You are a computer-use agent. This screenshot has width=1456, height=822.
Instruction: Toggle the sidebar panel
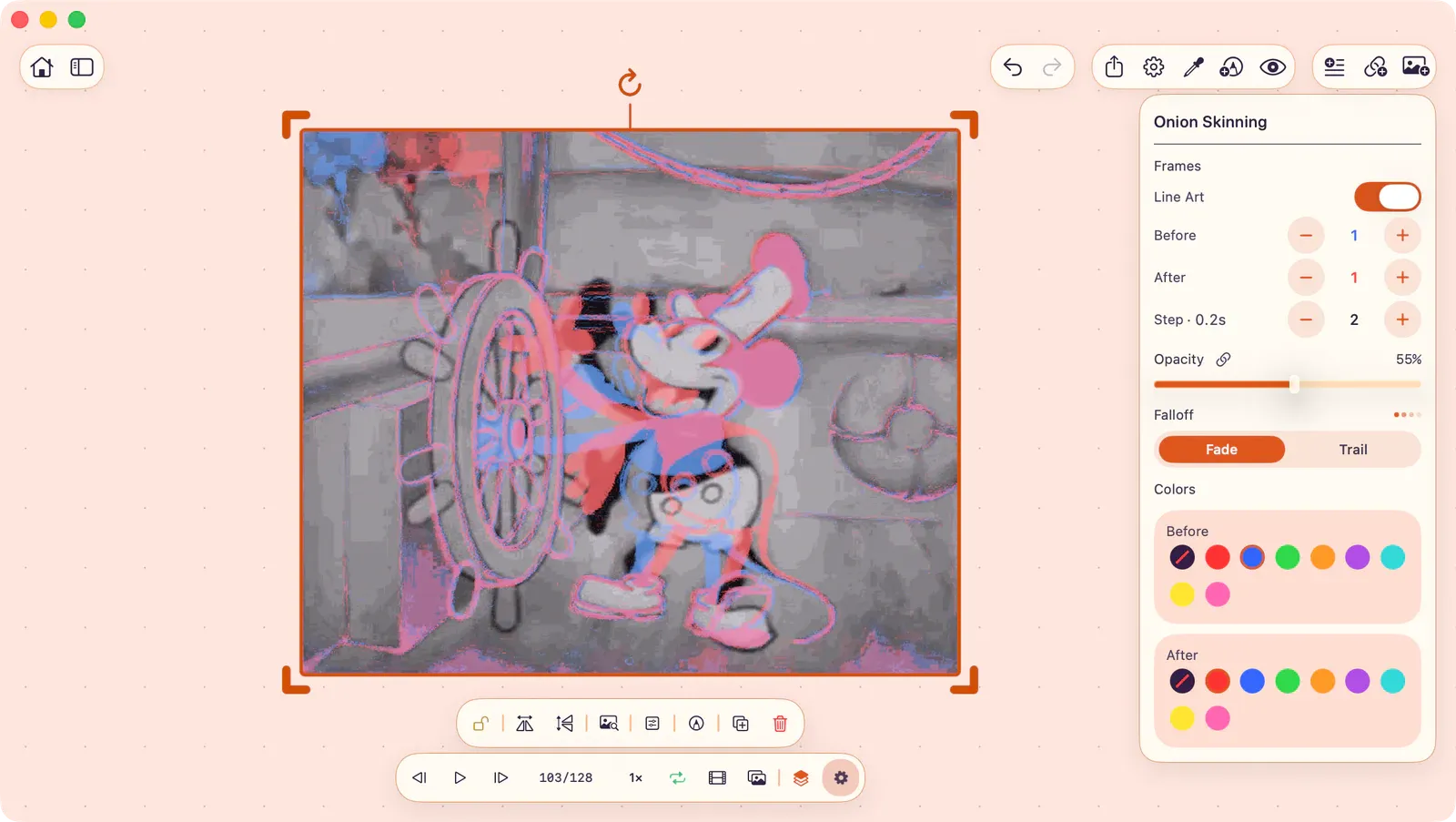click(82, 66)
